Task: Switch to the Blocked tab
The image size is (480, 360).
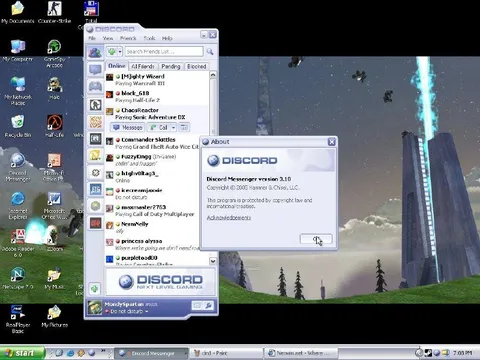Action: [x=197, y=66]
